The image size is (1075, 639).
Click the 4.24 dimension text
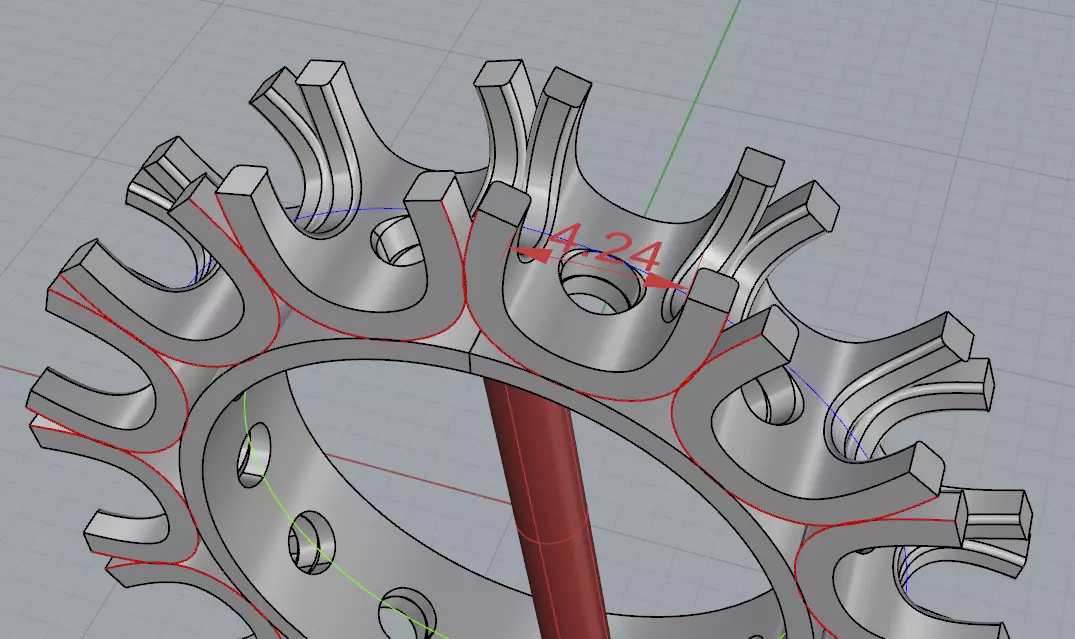tap(605, 248)
